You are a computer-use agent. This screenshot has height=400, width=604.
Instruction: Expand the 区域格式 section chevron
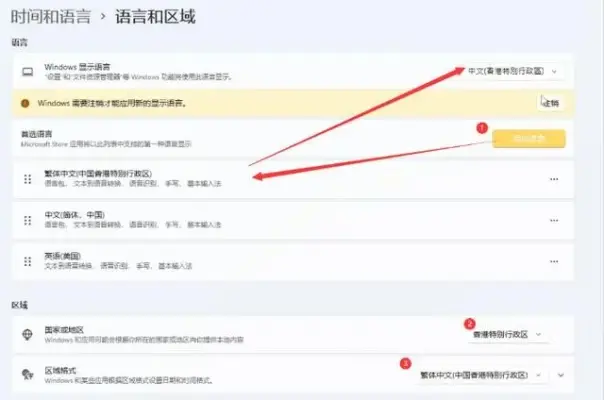point(561,375)
